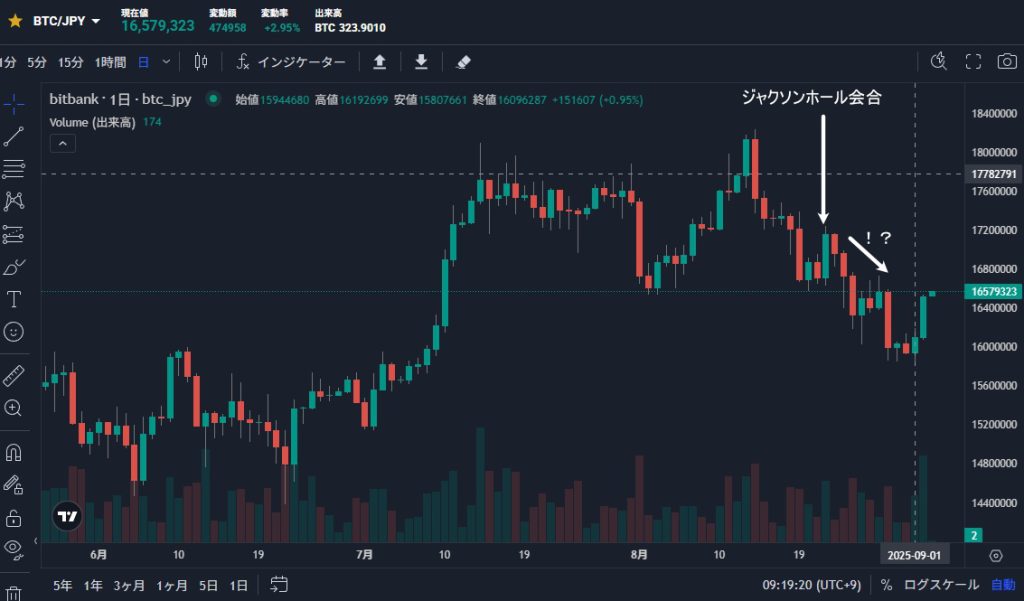Take a chart snapshot with the camera icon
This screenshot has width=1024, height=601.
[x=1007, y=61]
